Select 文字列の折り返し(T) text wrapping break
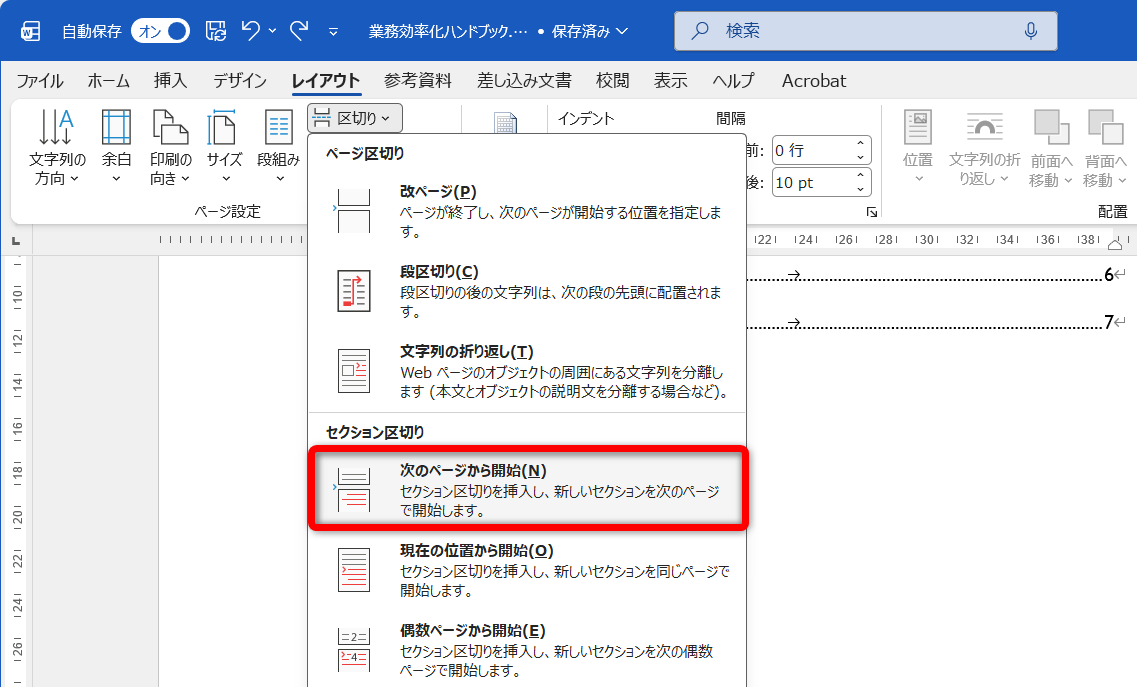This screenshot has height=687, width=1137. tap(526, 371)
